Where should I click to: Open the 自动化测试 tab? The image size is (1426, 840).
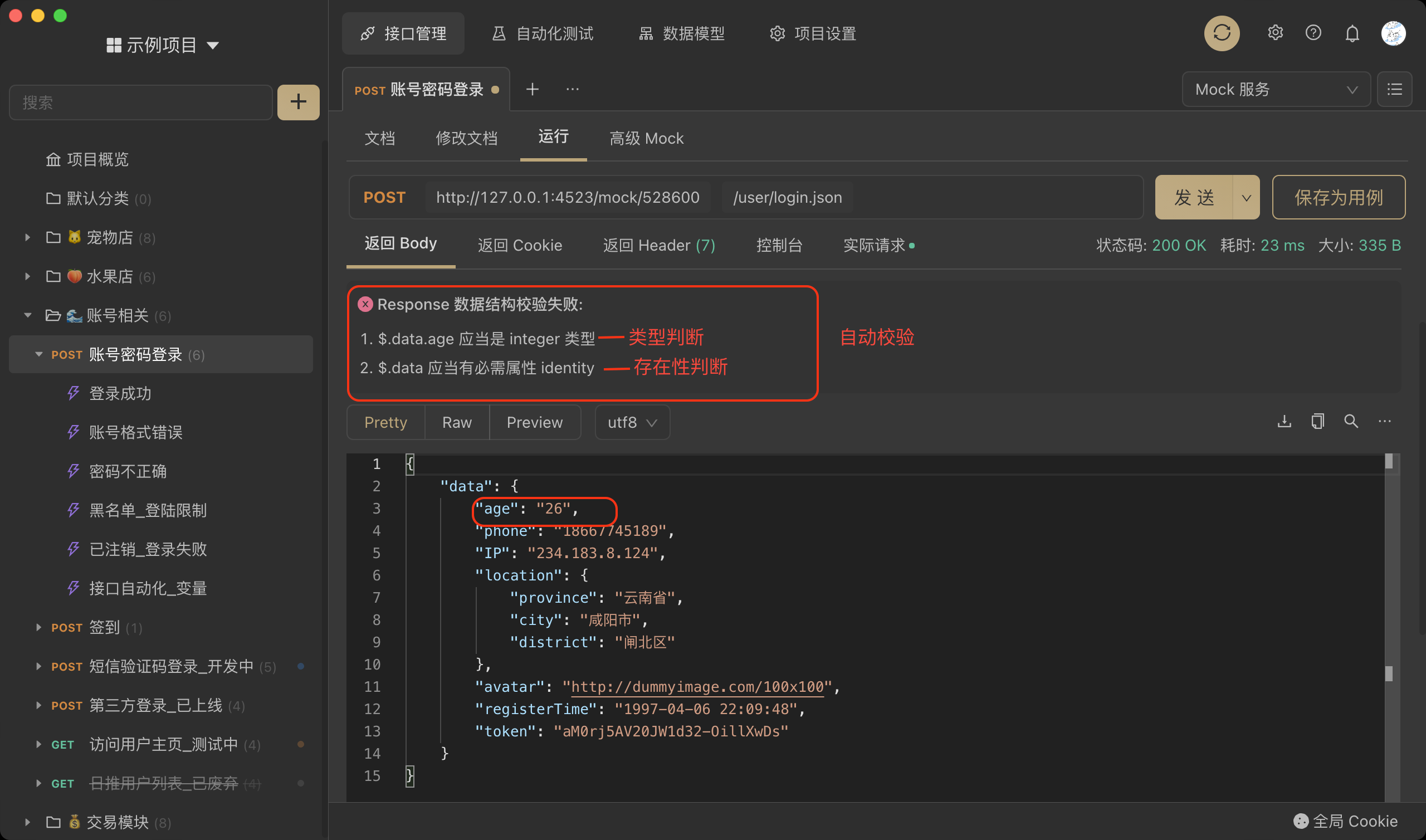pos(543,33)
